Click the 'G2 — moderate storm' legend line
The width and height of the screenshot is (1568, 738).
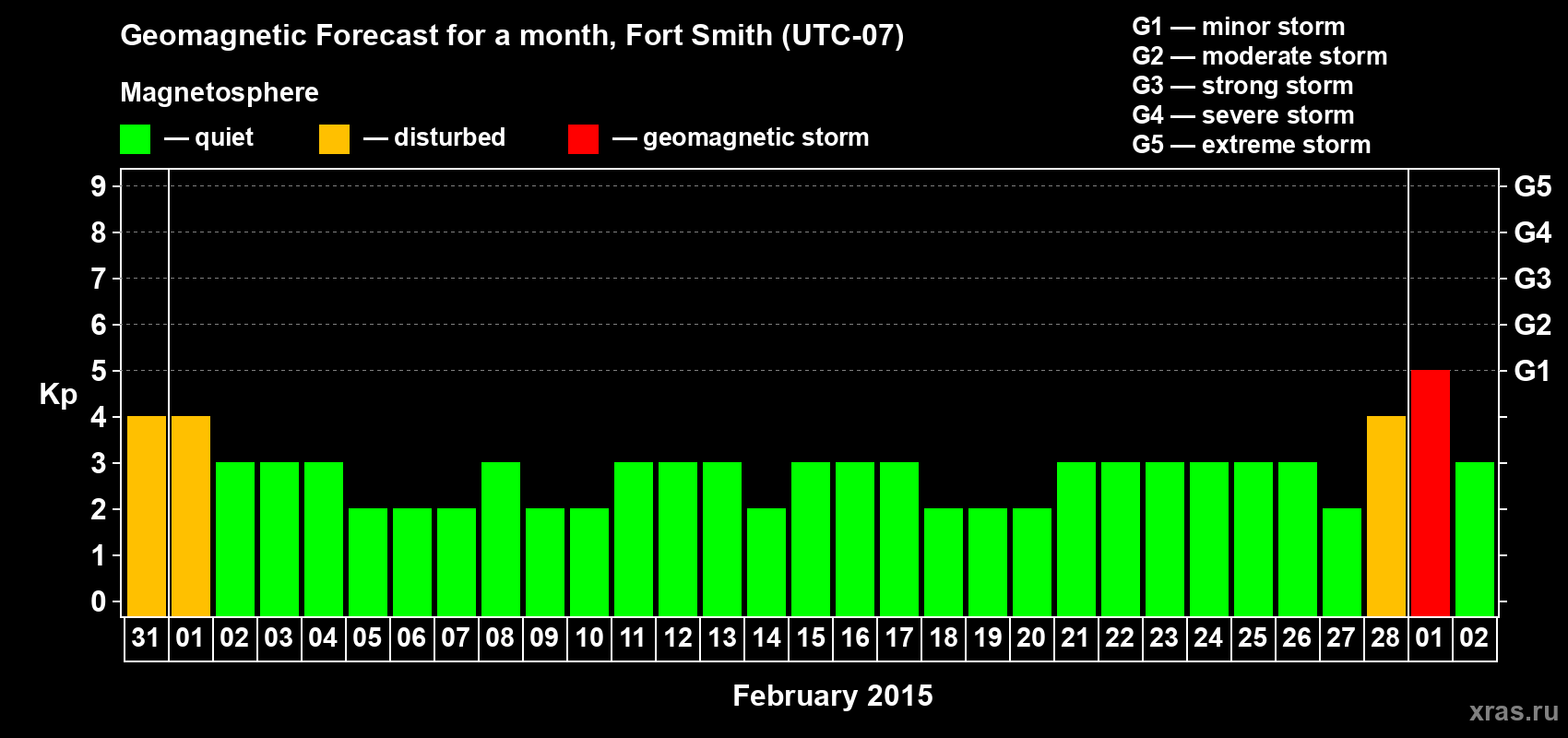coord(1260,56)
